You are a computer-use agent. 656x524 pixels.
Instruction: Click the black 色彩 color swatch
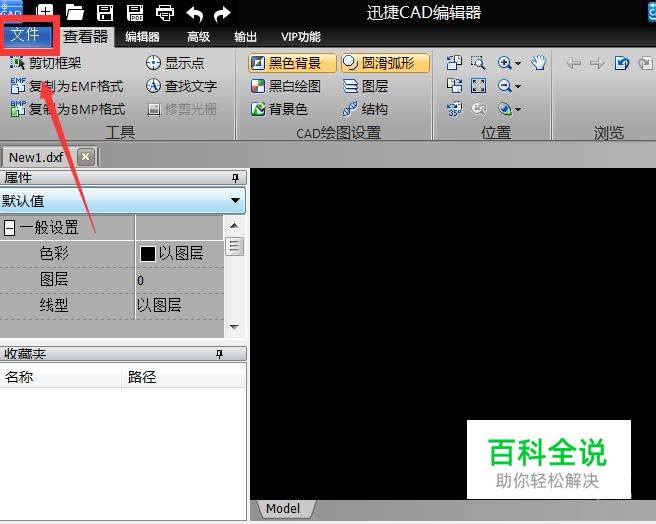tap(148, 254)
